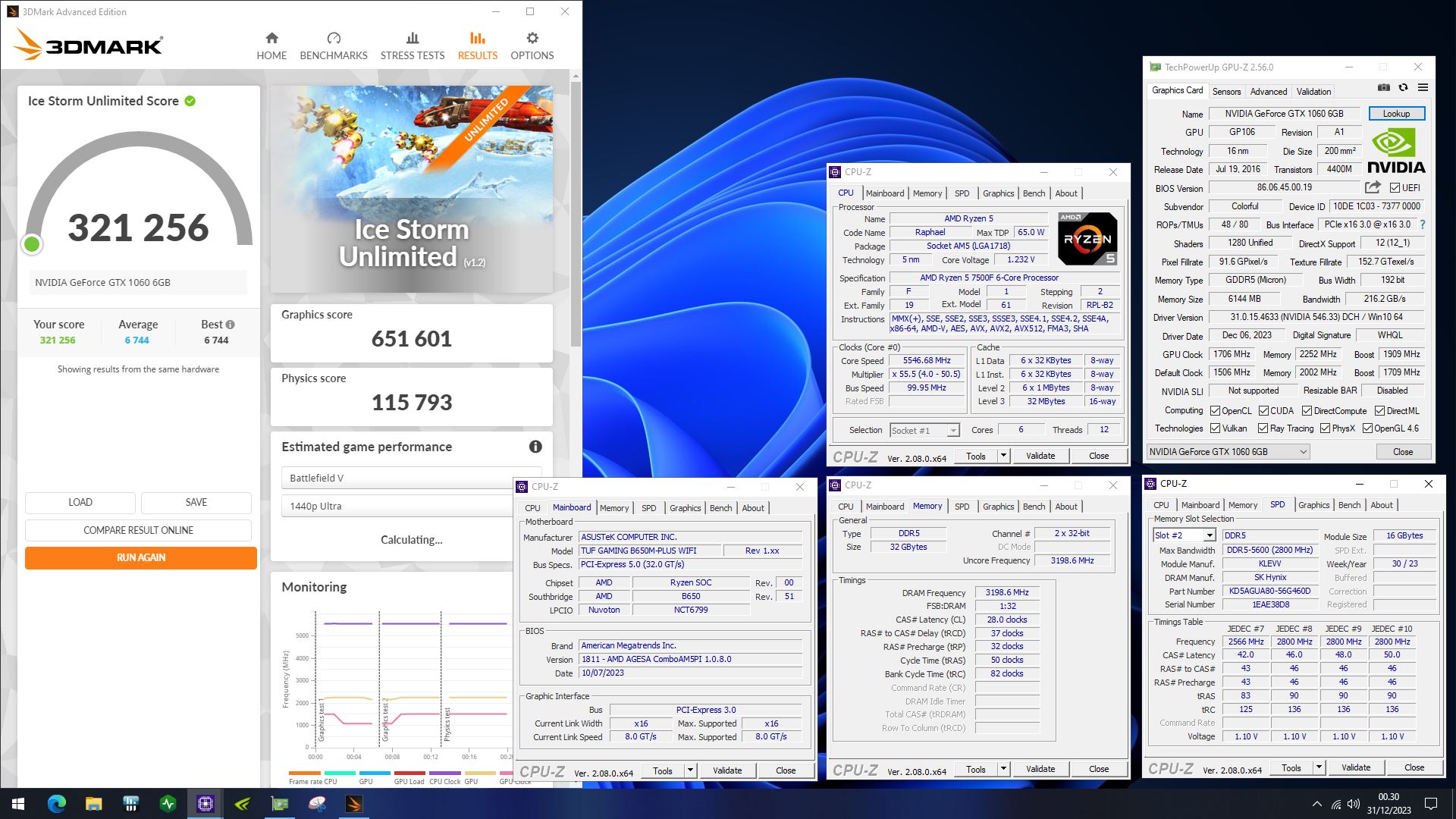Click the GPU-Z taskbar icon

(x=280, y=804)
